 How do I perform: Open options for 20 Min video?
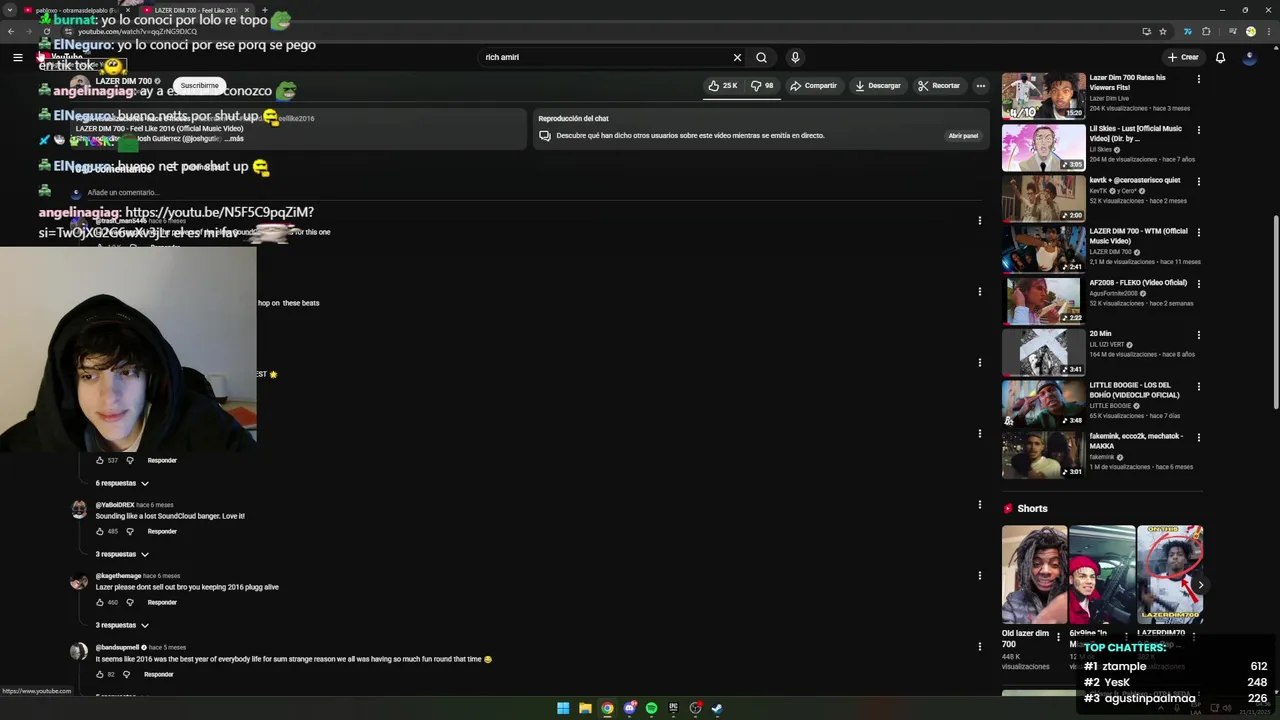coord(1198,334)
